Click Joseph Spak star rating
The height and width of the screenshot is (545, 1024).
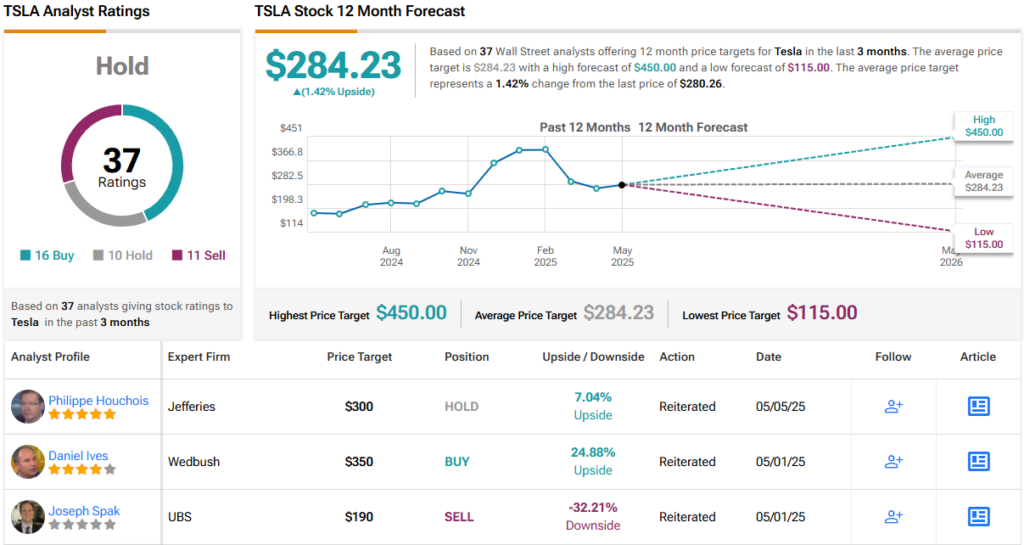click(82, 524)
